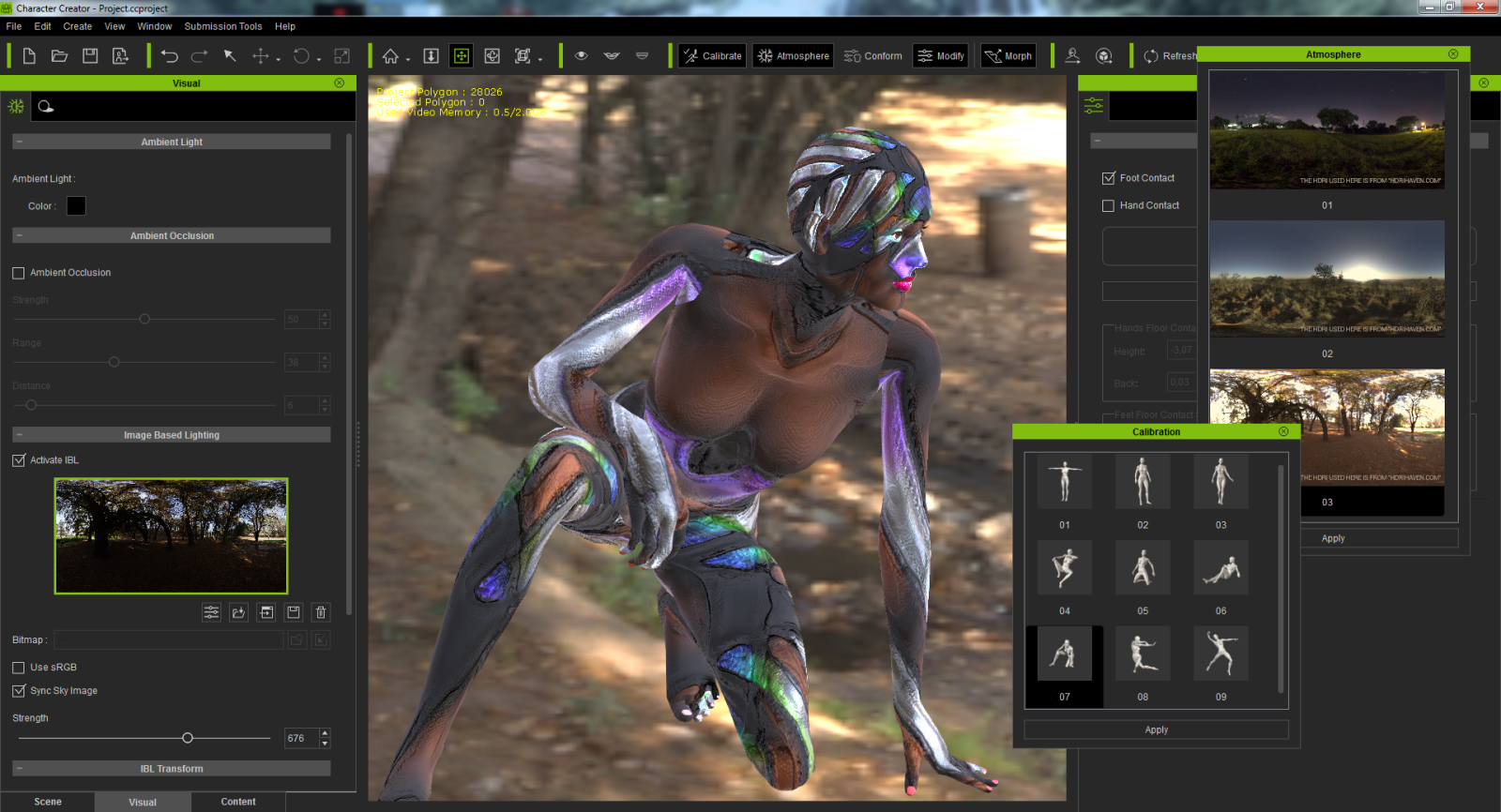Click the IBL Strength slider handle
The width and height of the screenshot is (1501, 812).
(188, 738)
